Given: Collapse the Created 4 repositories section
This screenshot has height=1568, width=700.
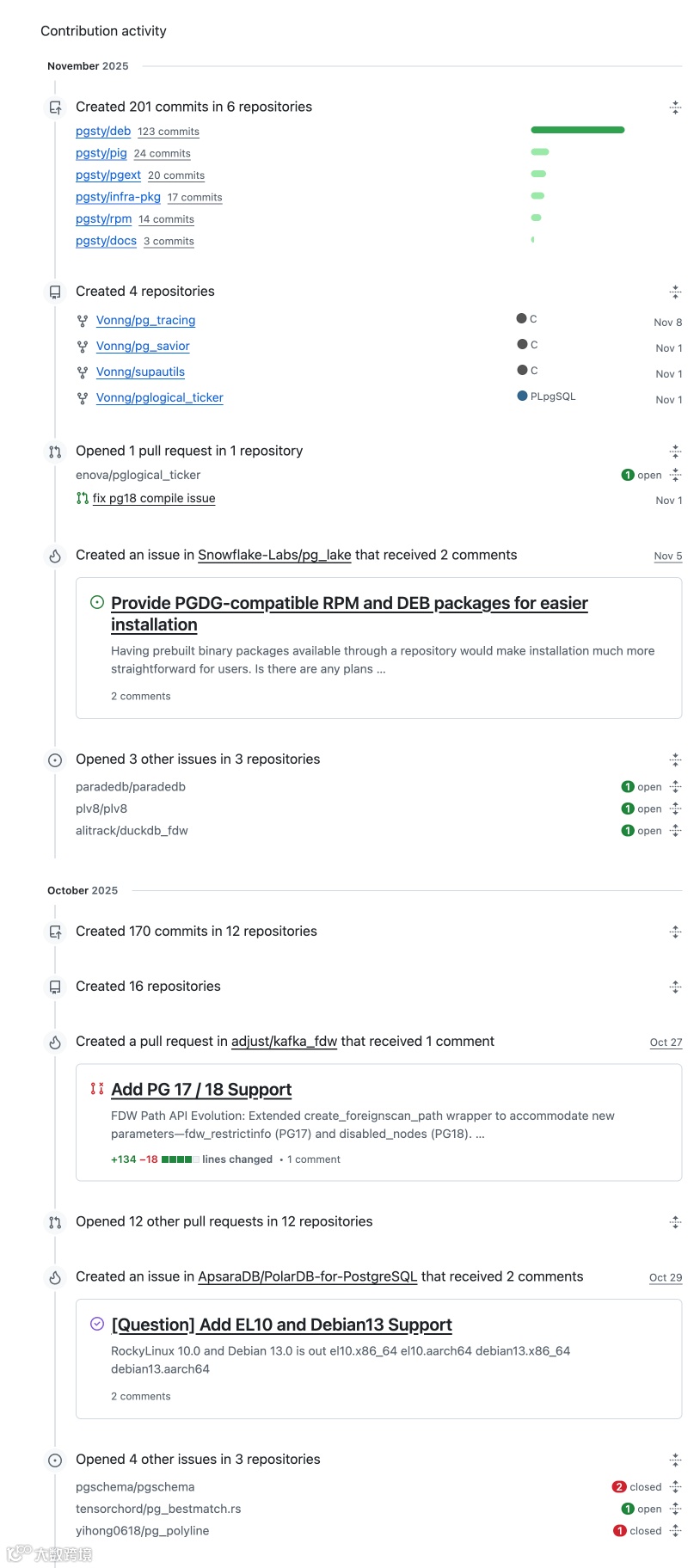Looking at the screenshot, I should pos(675,292).
